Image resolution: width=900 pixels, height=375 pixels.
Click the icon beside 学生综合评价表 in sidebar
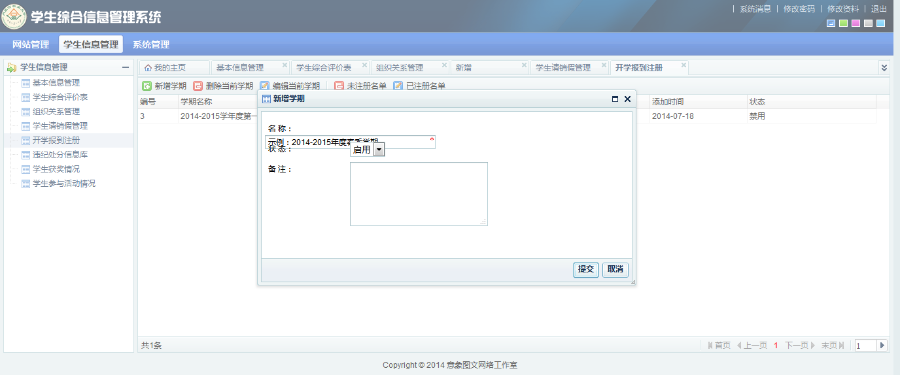coord(25,97)
